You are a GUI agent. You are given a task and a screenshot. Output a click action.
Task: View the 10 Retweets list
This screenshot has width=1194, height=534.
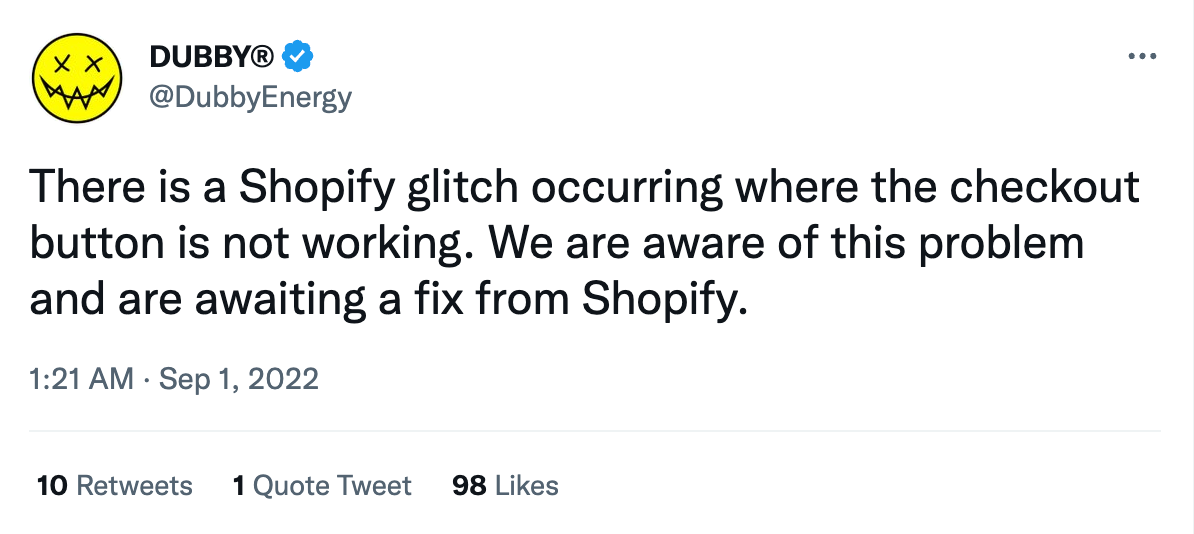[x=114, y=485]
